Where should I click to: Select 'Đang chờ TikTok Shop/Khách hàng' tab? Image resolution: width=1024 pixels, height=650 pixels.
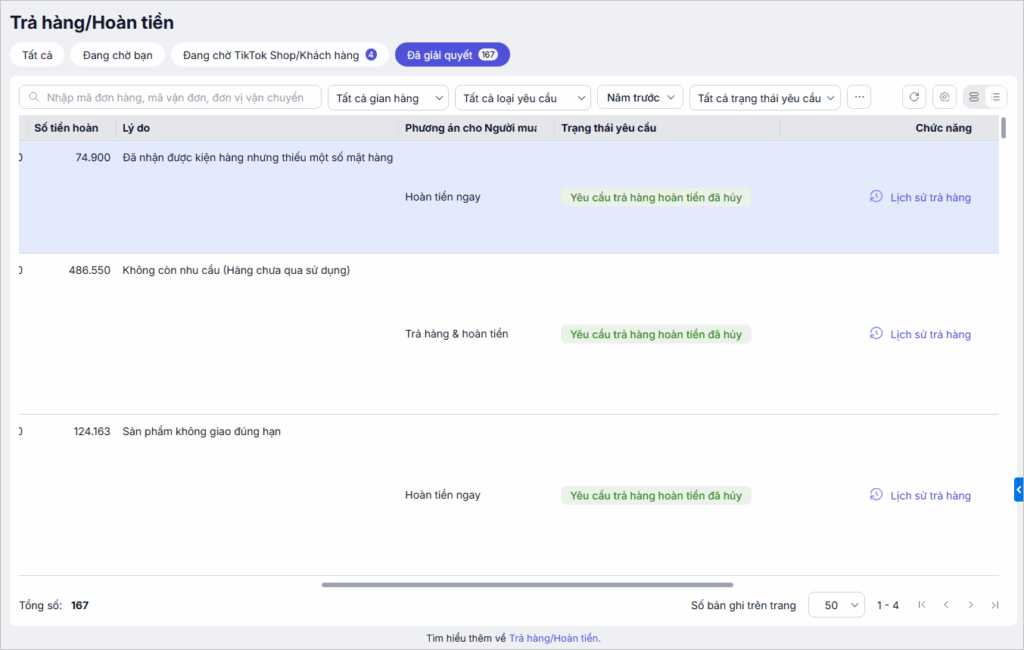point(279,55)
